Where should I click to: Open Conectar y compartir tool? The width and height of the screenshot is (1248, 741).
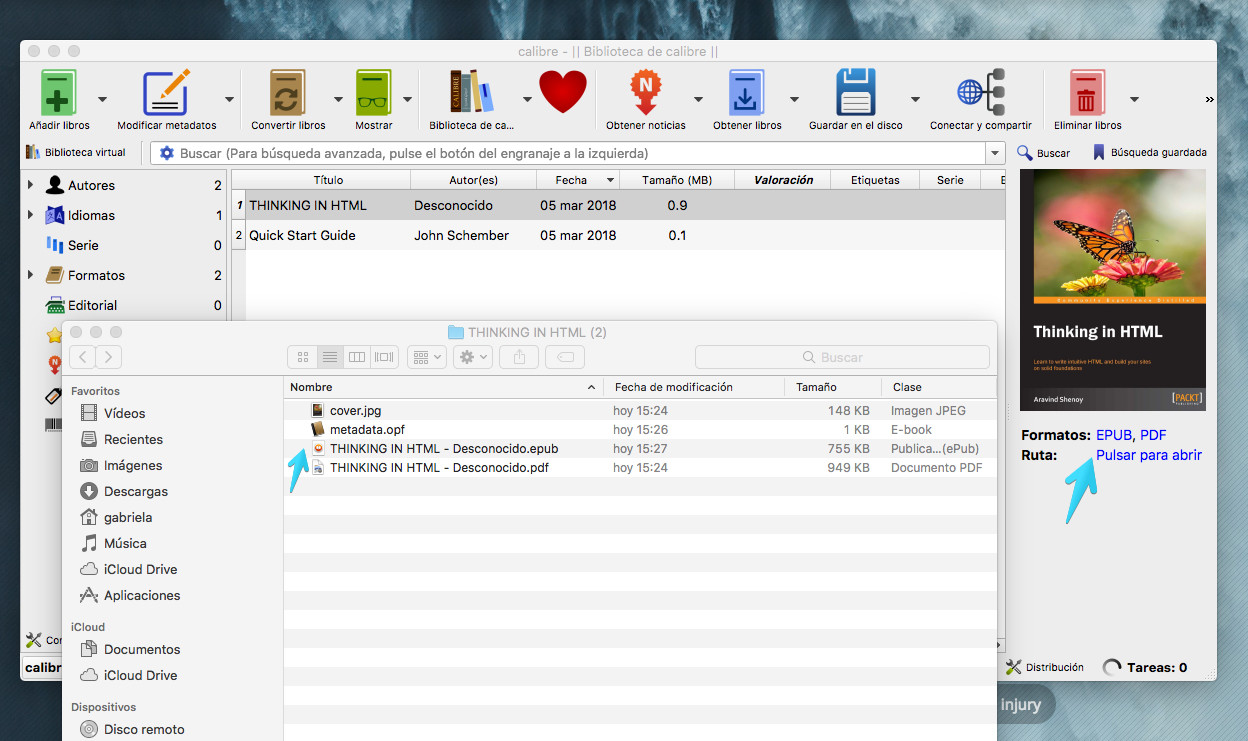coord(980,94)
